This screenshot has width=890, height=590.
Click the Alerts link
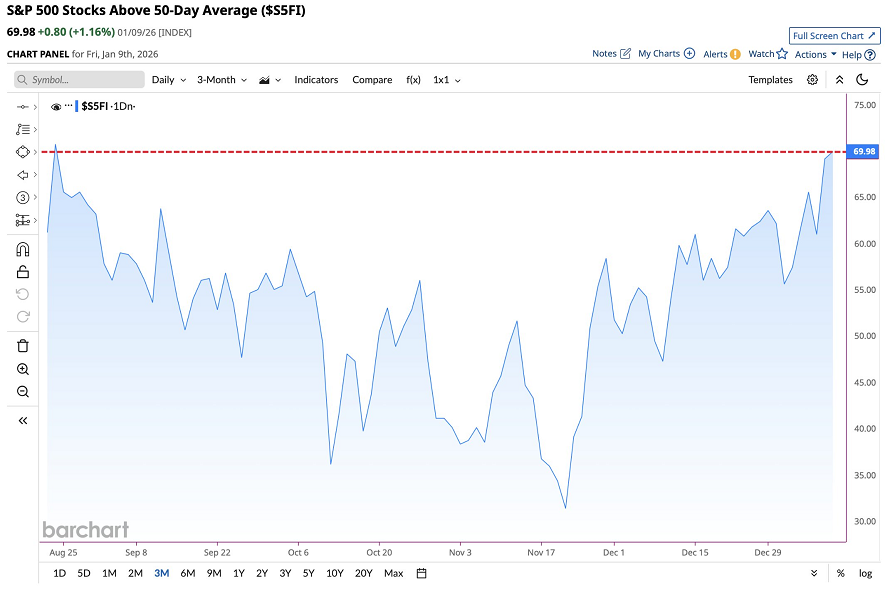point(715,55)
